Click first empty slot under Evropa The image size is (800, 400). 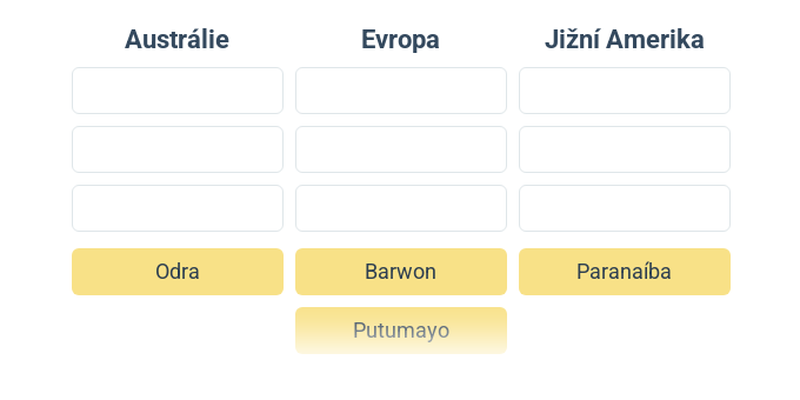click(401, 90)
